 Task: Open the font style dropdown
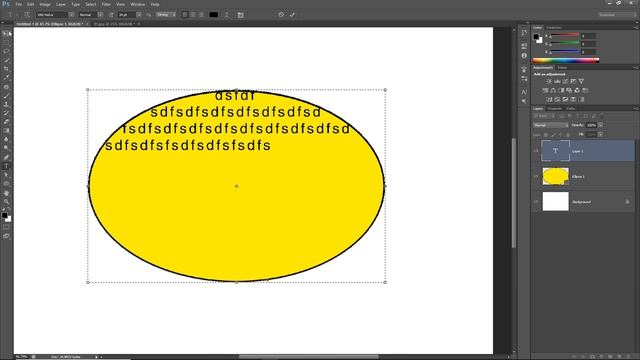tap(100, 15)
